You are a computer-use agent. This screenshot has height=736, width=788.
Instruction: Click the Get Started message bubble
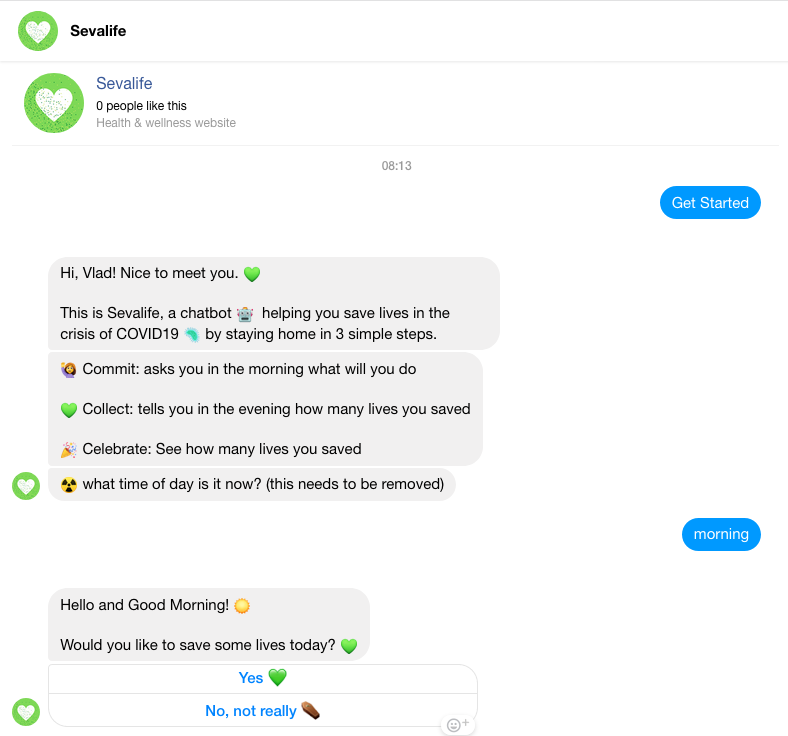click(x=710, y=202)
